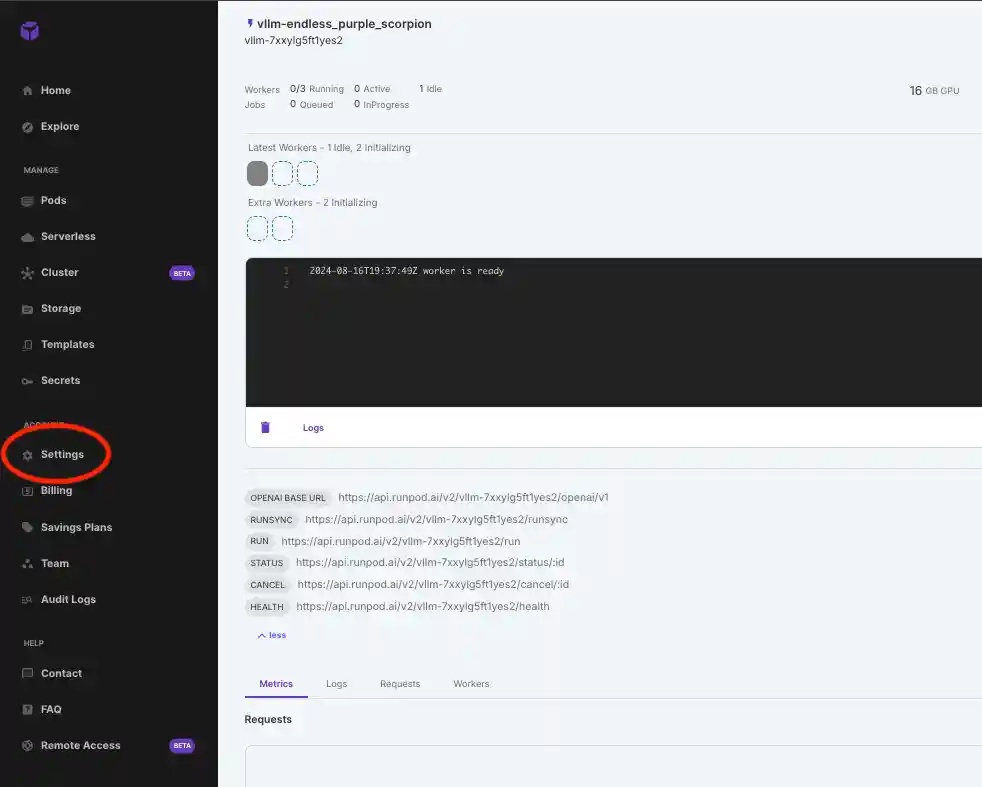This screenshot has height=787, width=982.
Task: Click the Secrets key icon
Action: pos(28,381)
